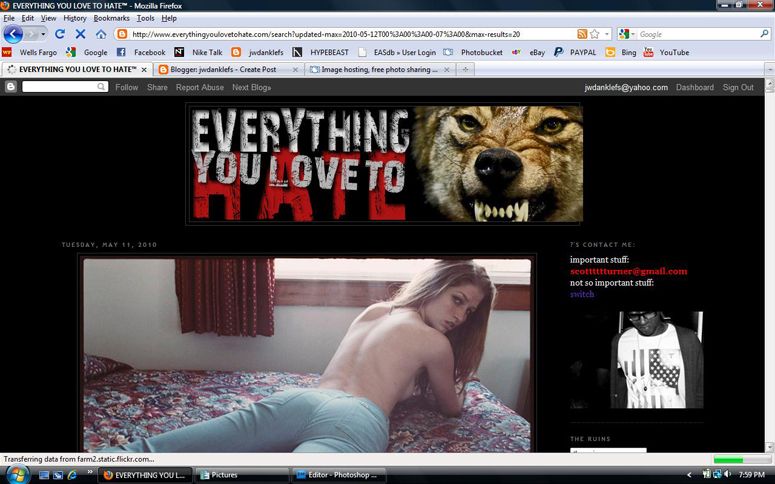This screenshot has height=484, width=775.
Task: Subscribe using the RSS feed icon
Action: tap(582, 34)
